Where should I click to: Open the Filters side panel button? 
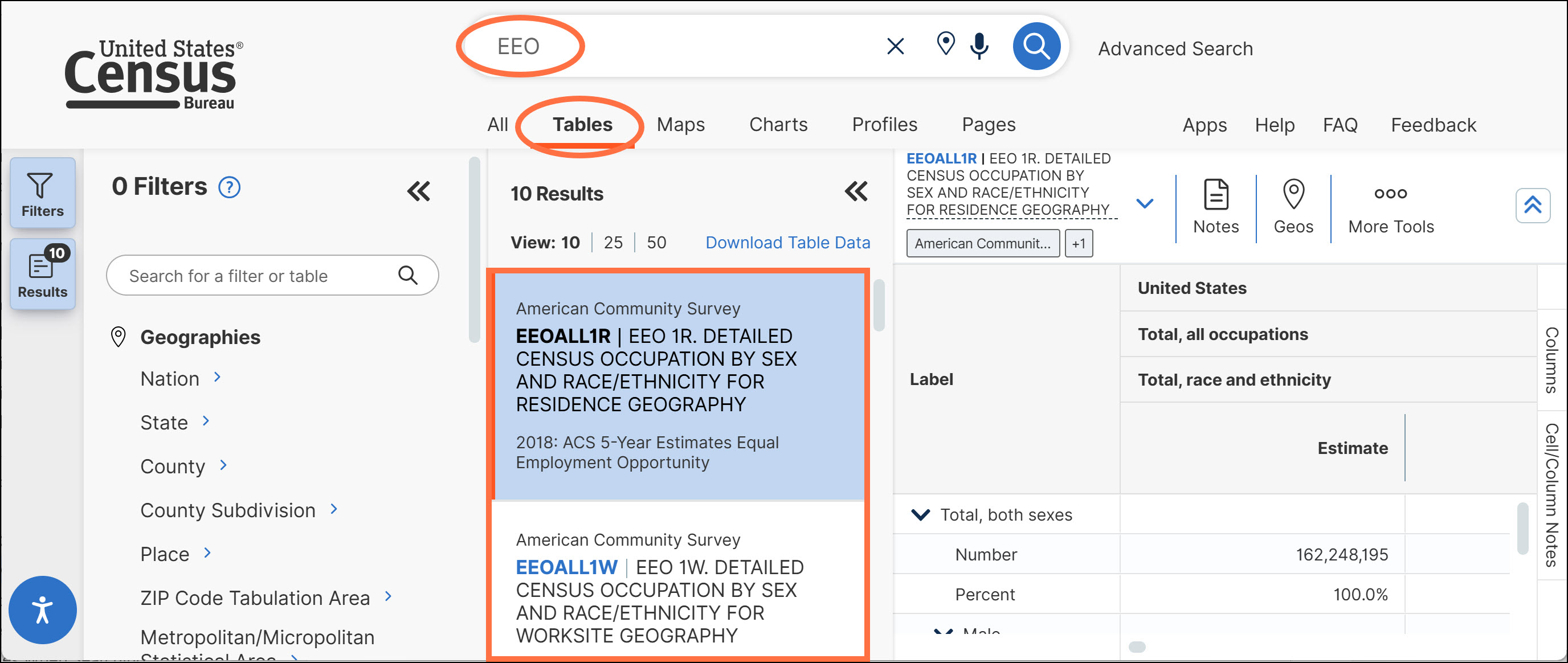43,194
